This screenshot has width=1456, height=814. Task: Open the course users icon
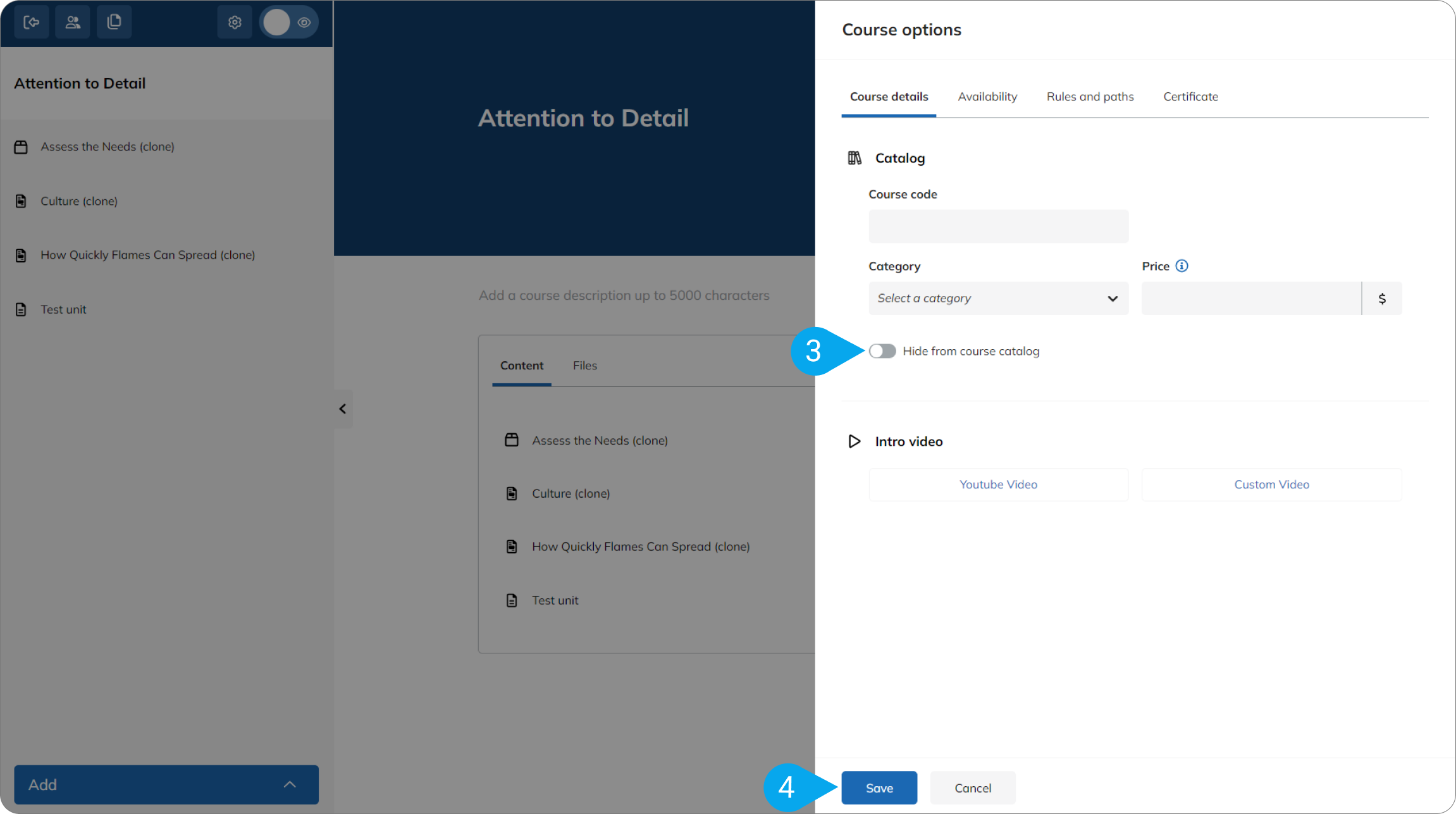[73, 23]
